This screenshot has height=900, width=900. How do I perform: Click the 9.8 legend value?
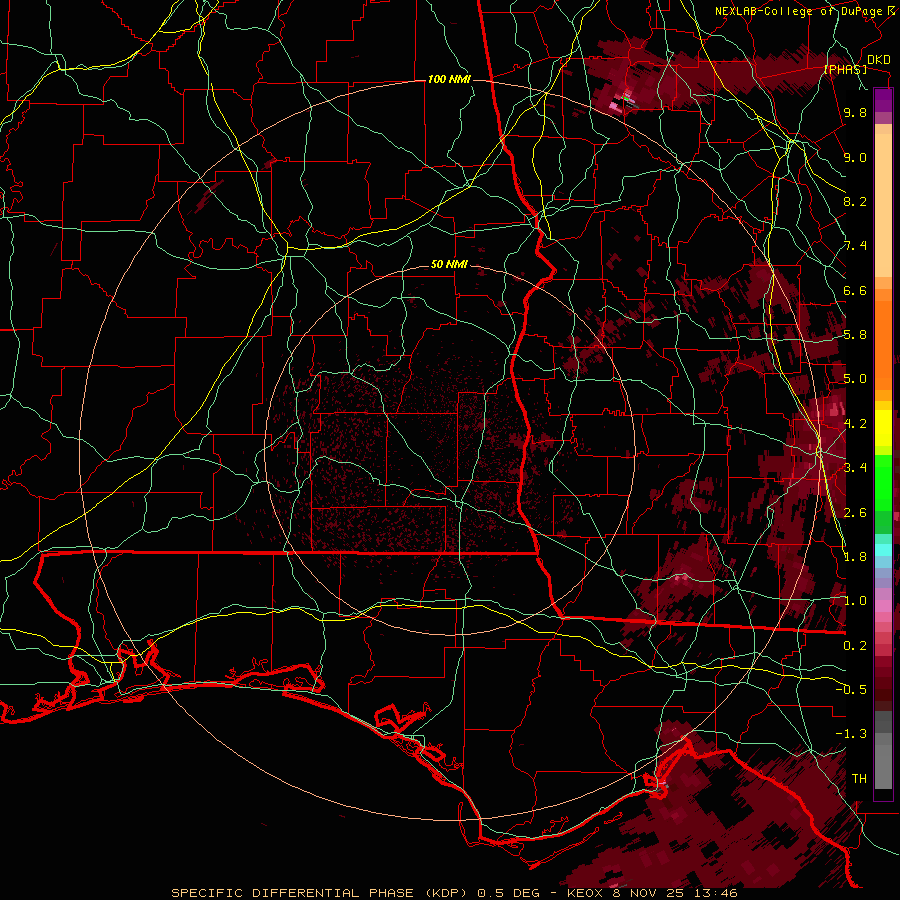(855, 113)
